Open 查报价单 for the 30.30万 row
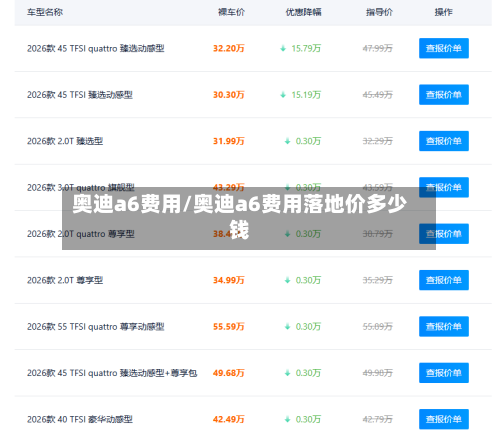 point(444,95)
